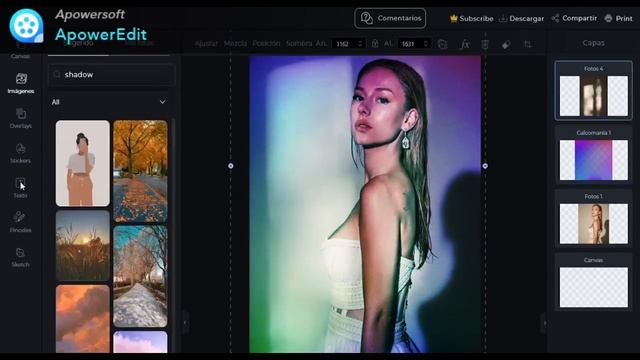Open the Stickers sidebar panel
The width and height of the screenshot is (640, 360).
[20, 153]
